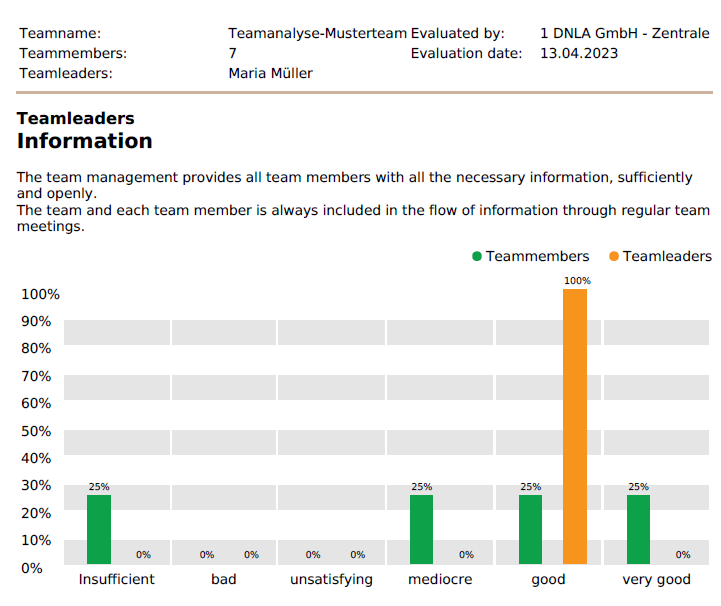
Task: Click the 'Information' section heading
Action: (85, 141)
